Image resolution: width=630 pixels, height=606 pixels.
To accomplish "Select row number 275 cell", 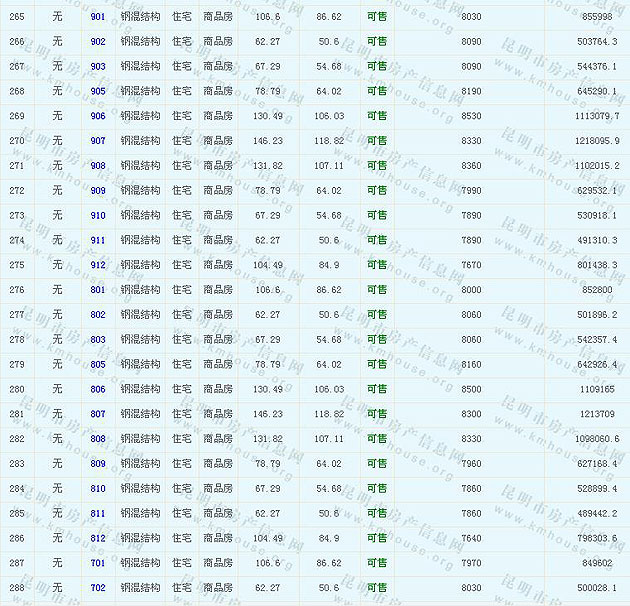I will point(16,265).
